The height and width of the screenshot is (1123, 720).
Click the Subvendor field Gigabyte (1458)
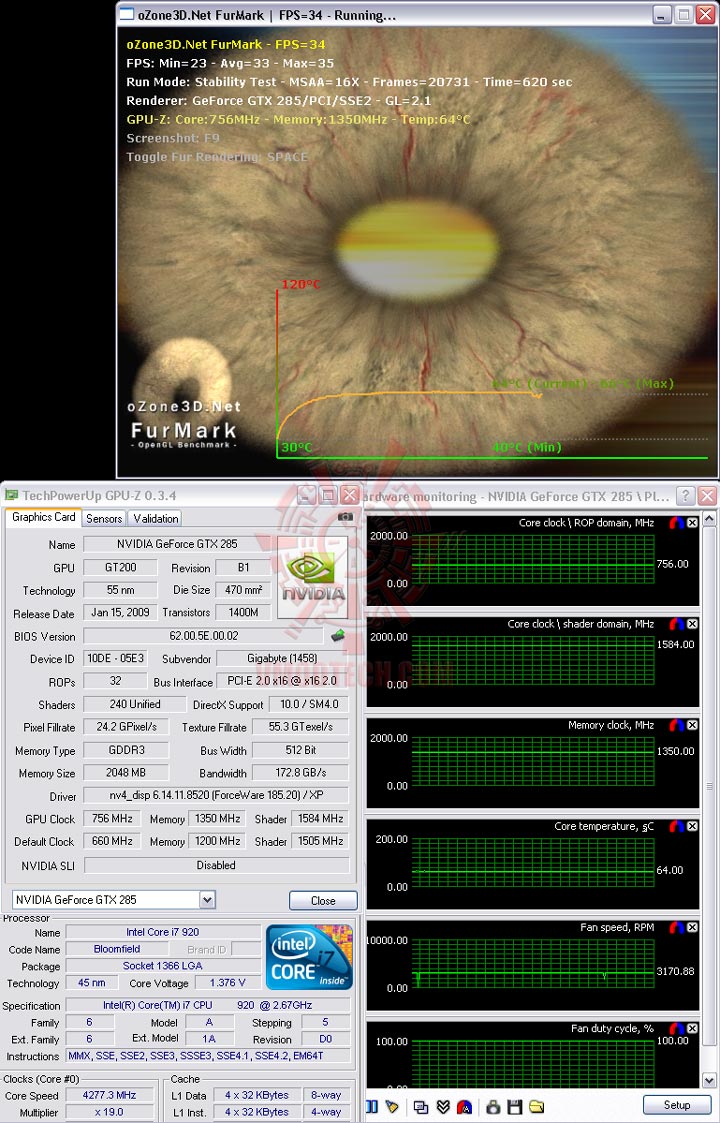282,658
